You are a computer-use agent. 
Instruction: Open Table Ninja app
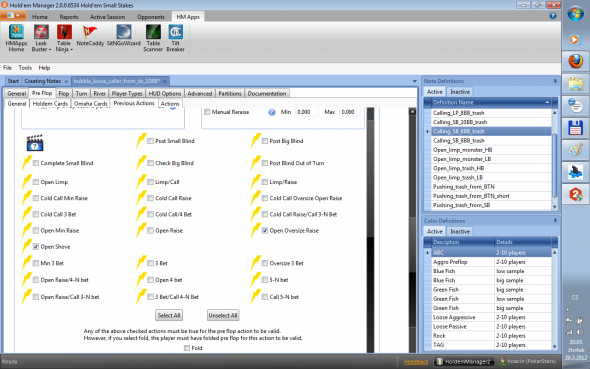coord(64,38)
